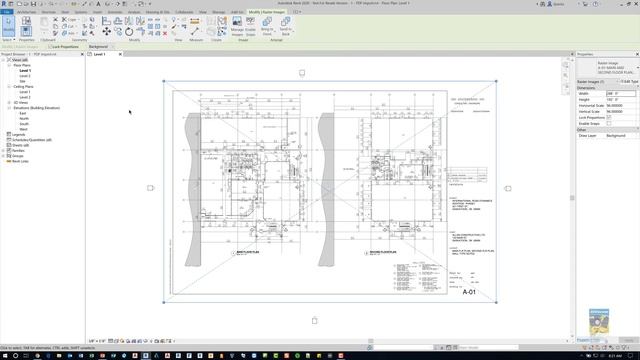640x360 pixels.
Task: Click the Revit application logo
Action: point(4,4)
